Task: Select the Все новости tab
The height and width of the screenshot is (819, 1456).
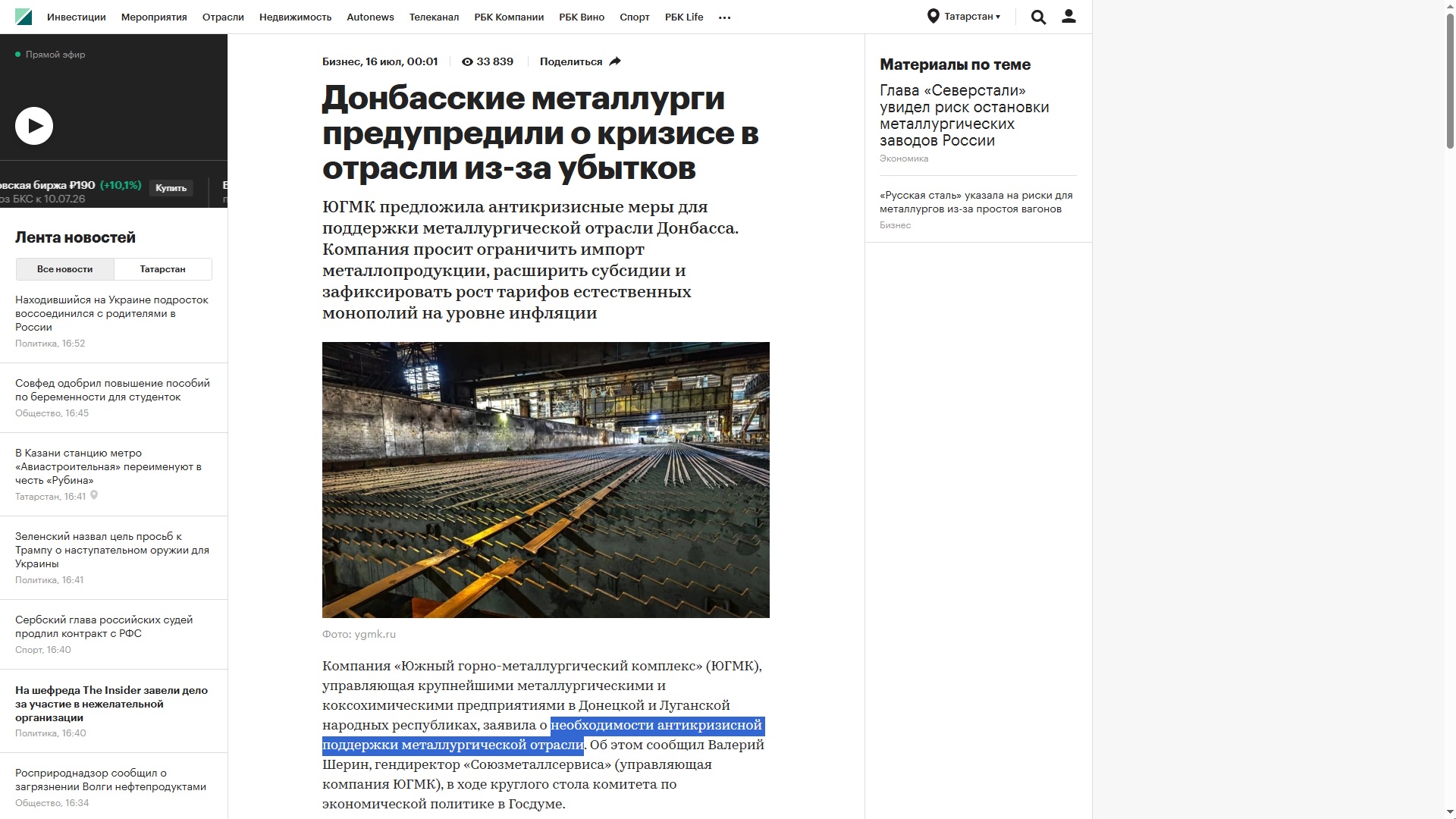Action: 65,269
